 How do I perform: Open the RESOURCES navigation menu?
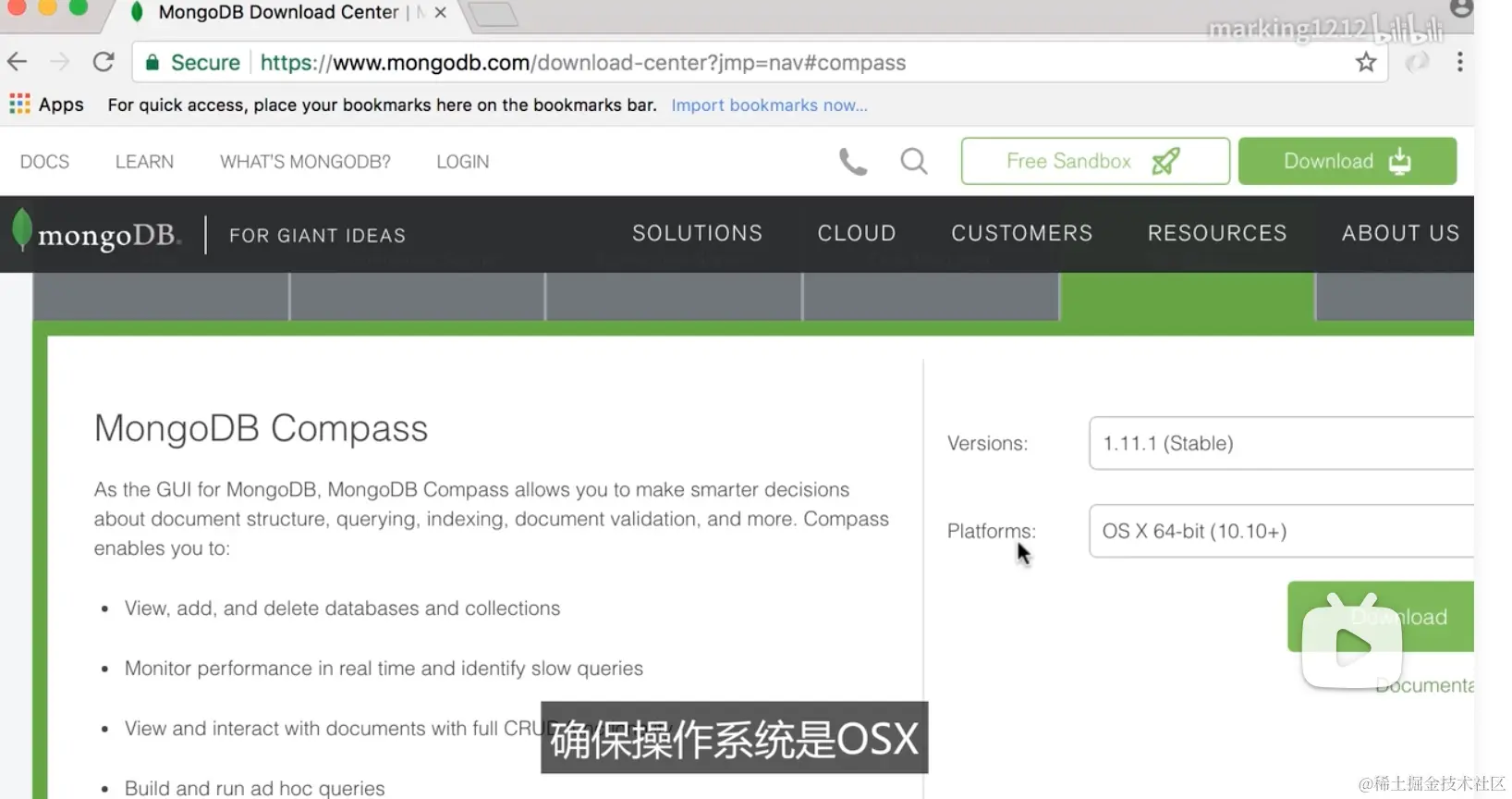(x=1217, y=233)
